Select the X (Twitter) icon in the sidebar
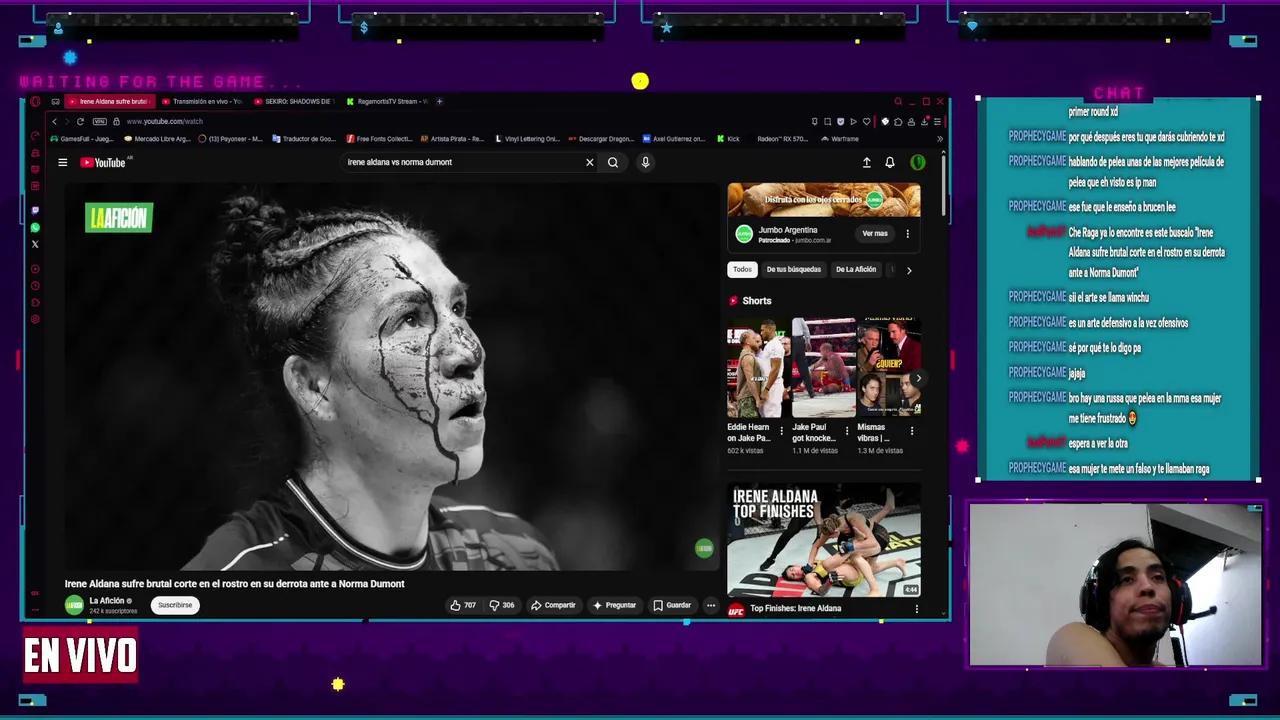Viewport: 1280px width, 720px height. (x=35, y=244)
